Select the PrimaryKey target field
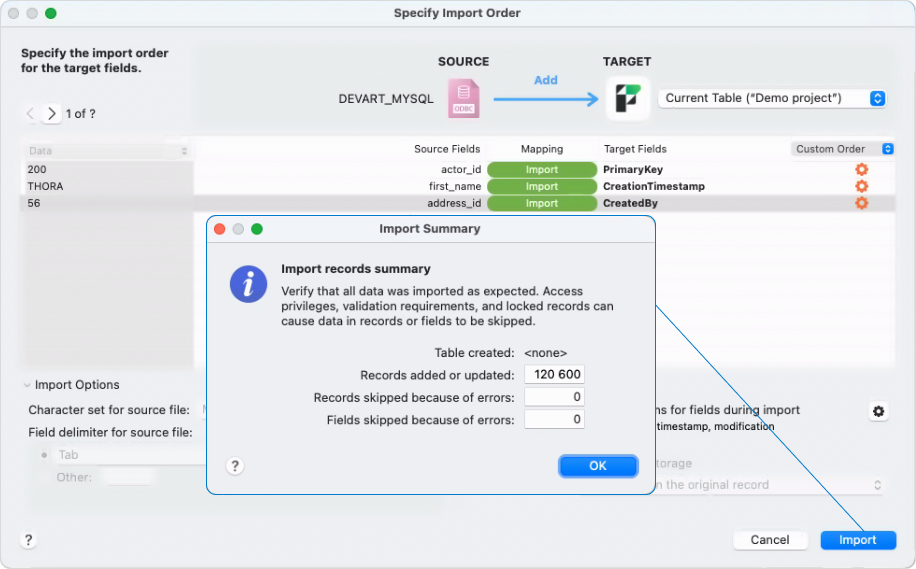916x569 pixels. pos(633,169)
